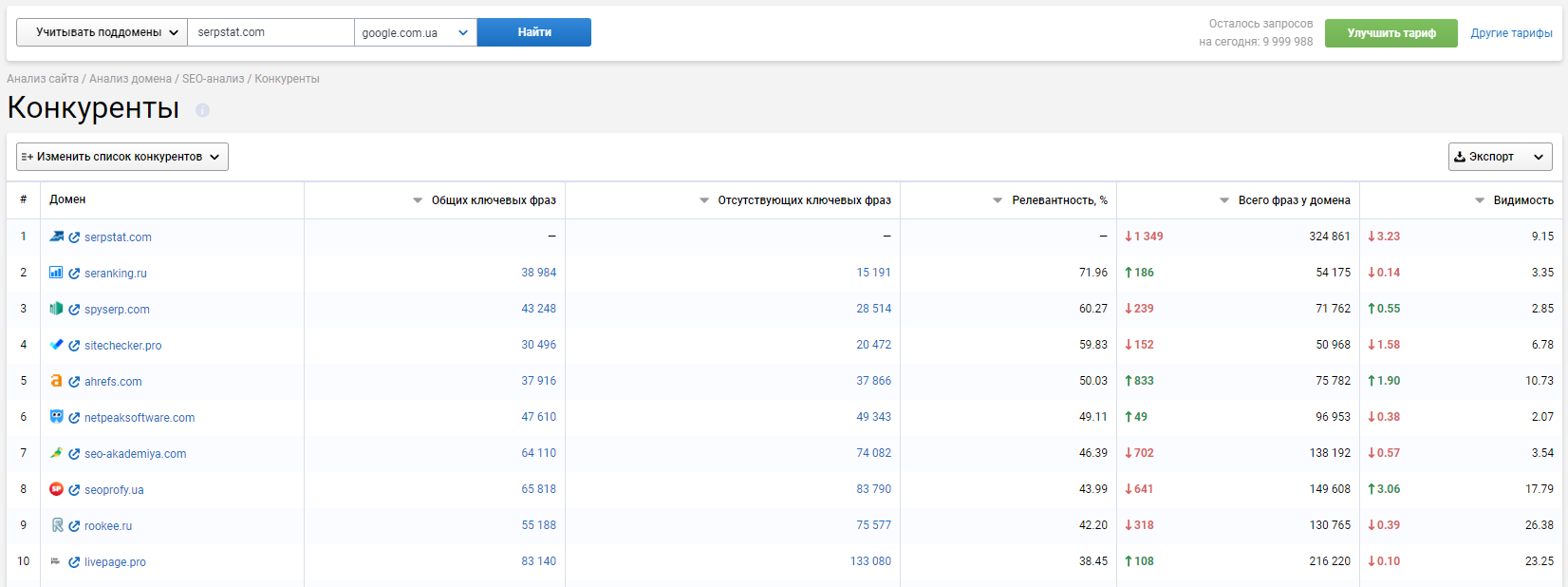Open the seoprofy.ua domain link

114,490
